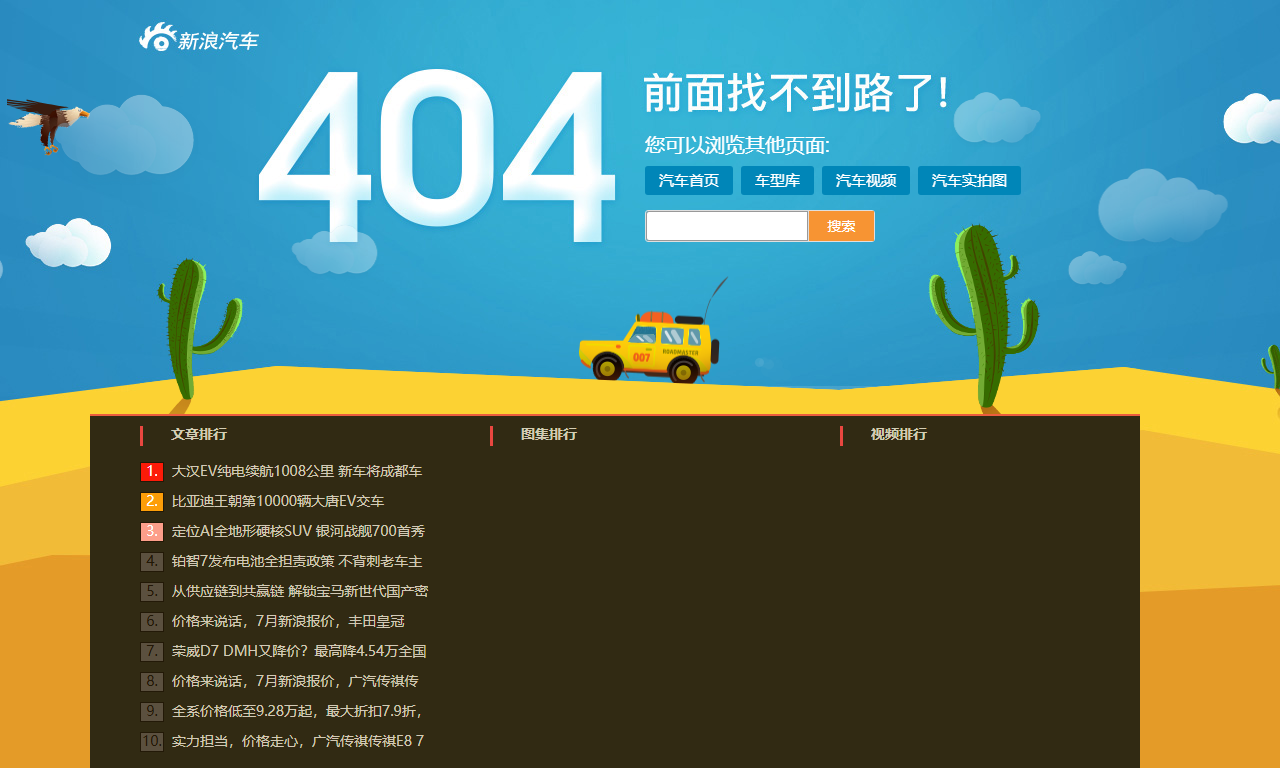Select the 图集排行 heading
The image size is (1280, 768).
(x=549, y=434)
